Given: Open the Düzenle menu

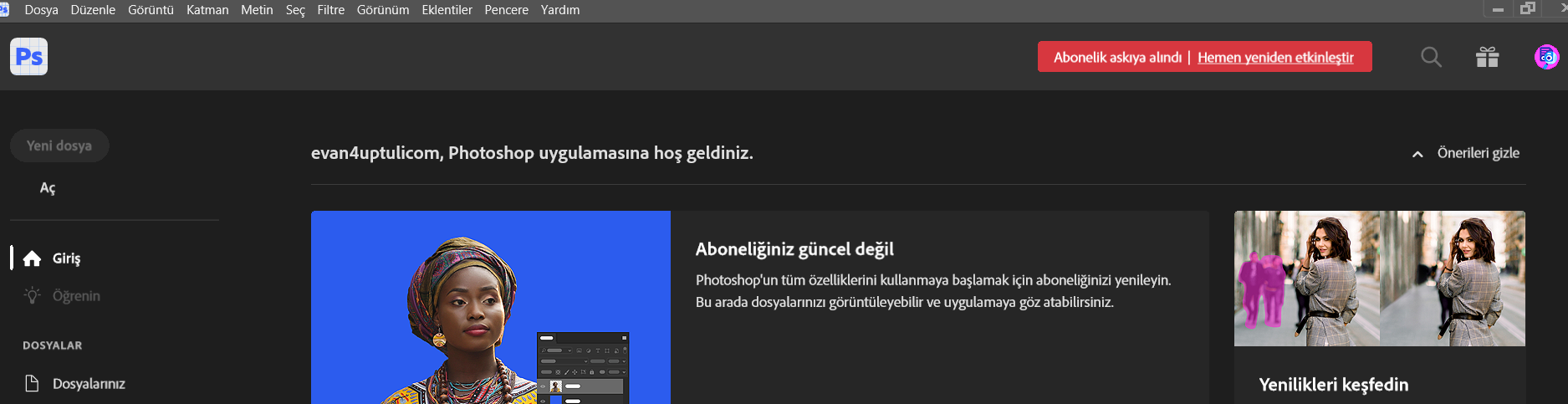Looking at the screenshot, I should pyautogui.click(x=93, y=10).
